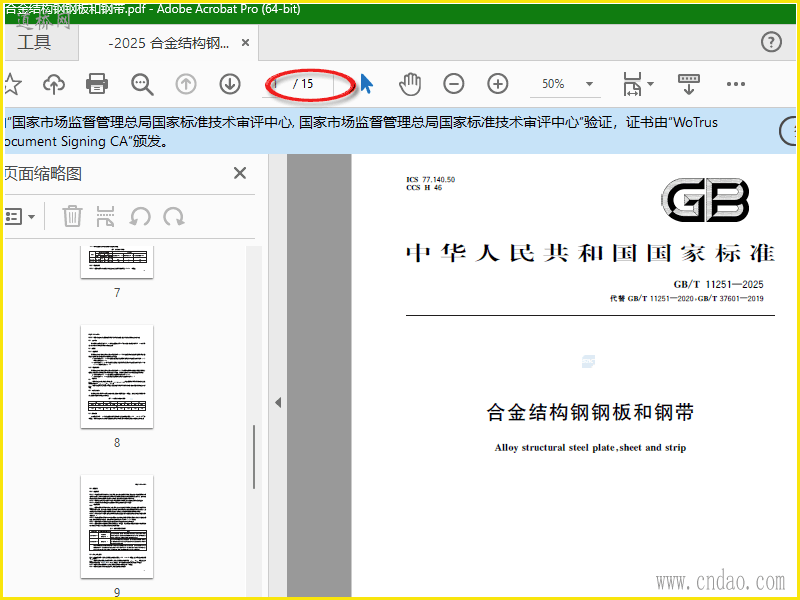Click the 页面缩略图 panel title
Viewport: 800px width, 600px height.
(x=43, y=174)
